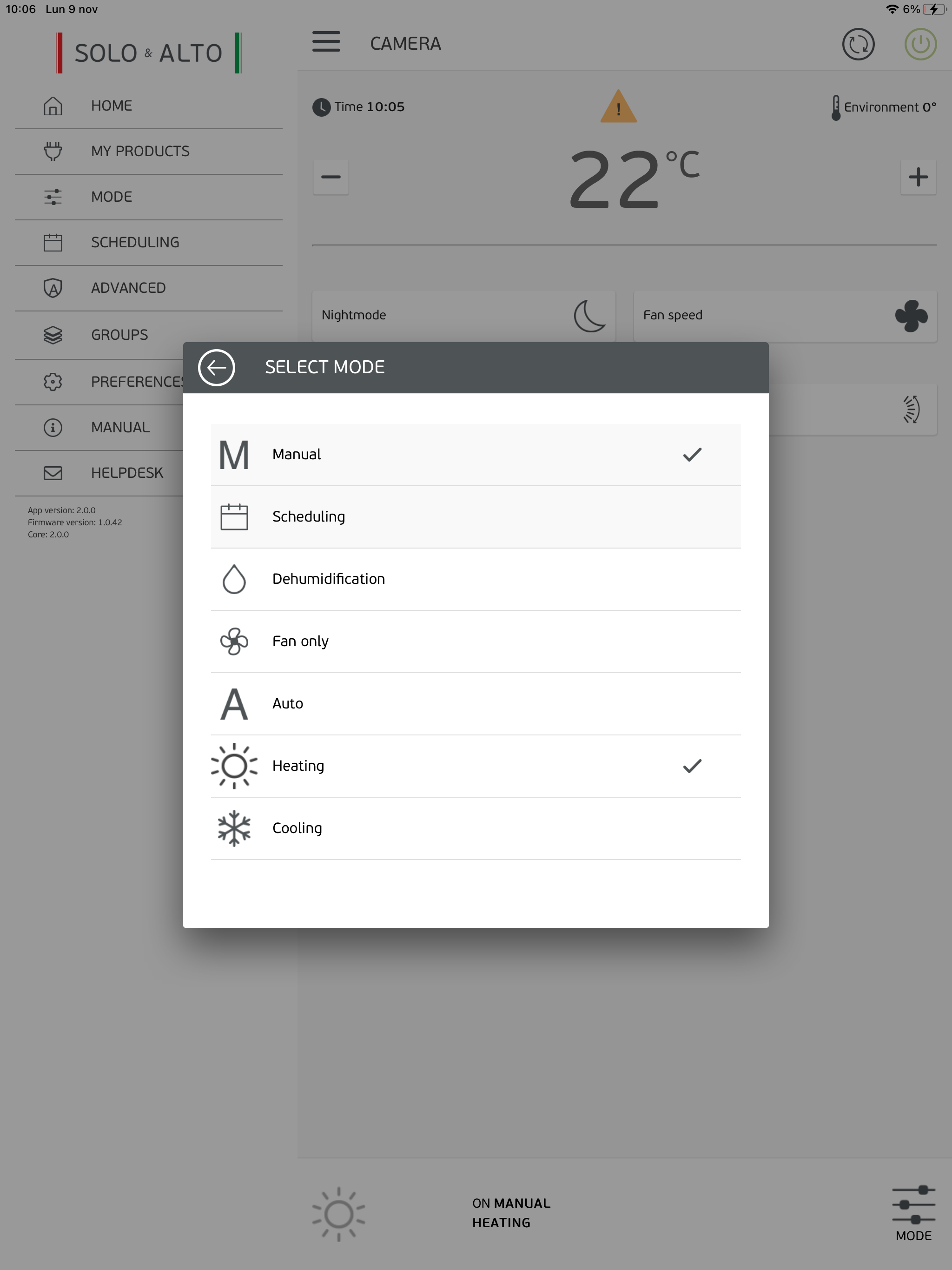Tap the Time clock icon

click(322, 107)
